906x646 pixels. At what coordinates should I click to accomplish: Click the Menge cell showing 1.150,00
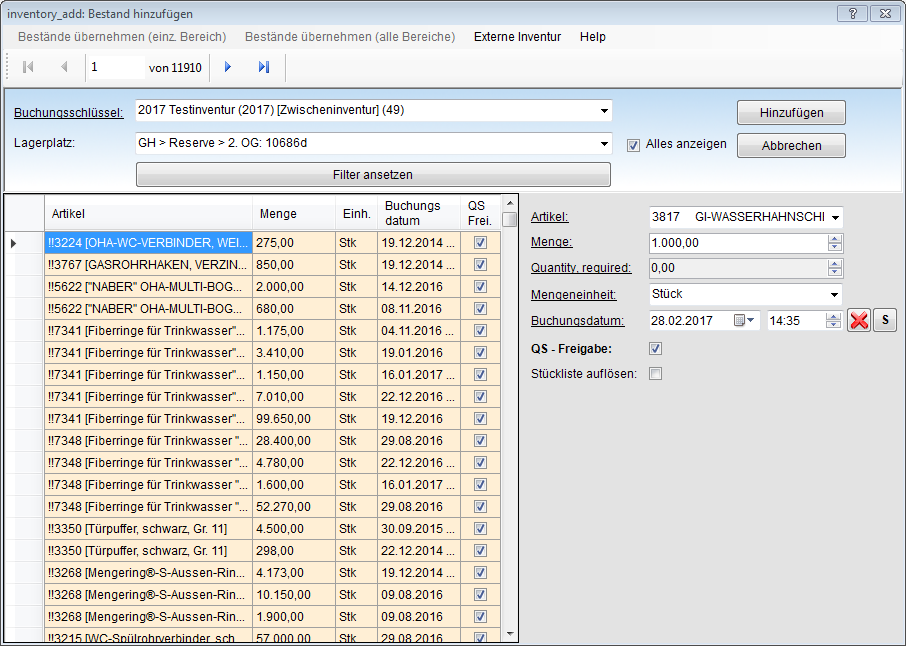click(x=294, y=374)
